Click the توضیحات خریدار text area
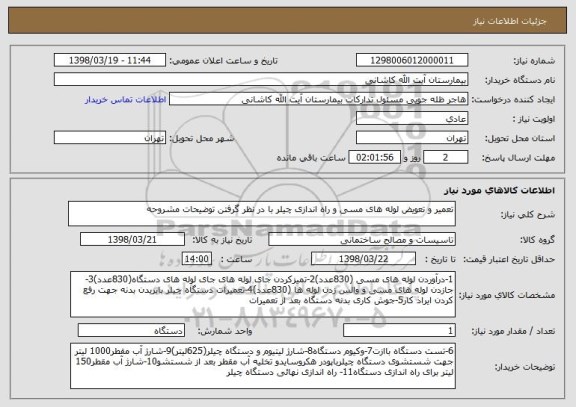Image resolution: width=576 pixels, height=407 pixels. (x=263, y=366)
